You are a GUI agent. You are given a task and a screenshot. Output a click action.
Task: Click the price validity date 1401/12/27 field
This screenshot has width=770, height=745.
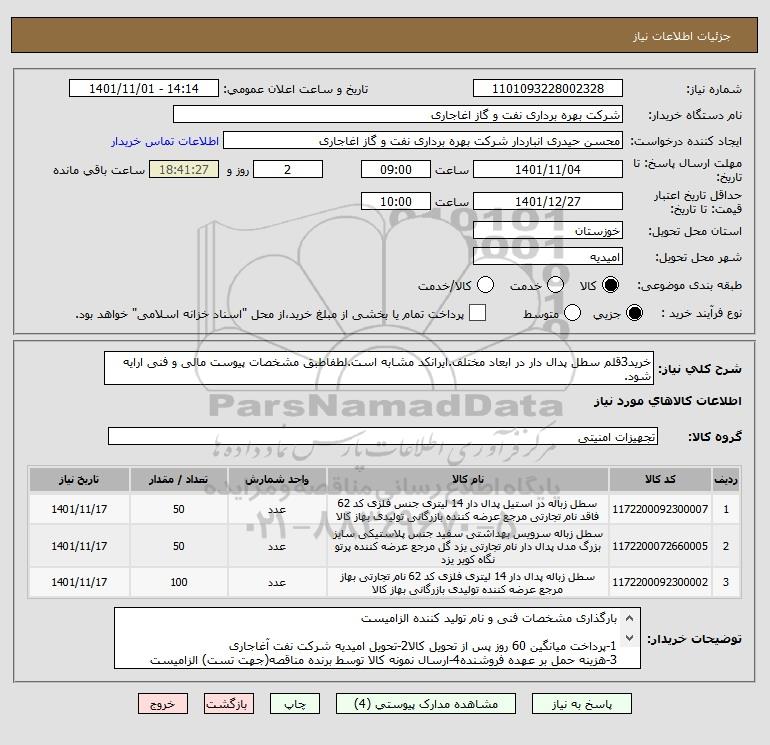pyautogui.click(x=548, y=201)
